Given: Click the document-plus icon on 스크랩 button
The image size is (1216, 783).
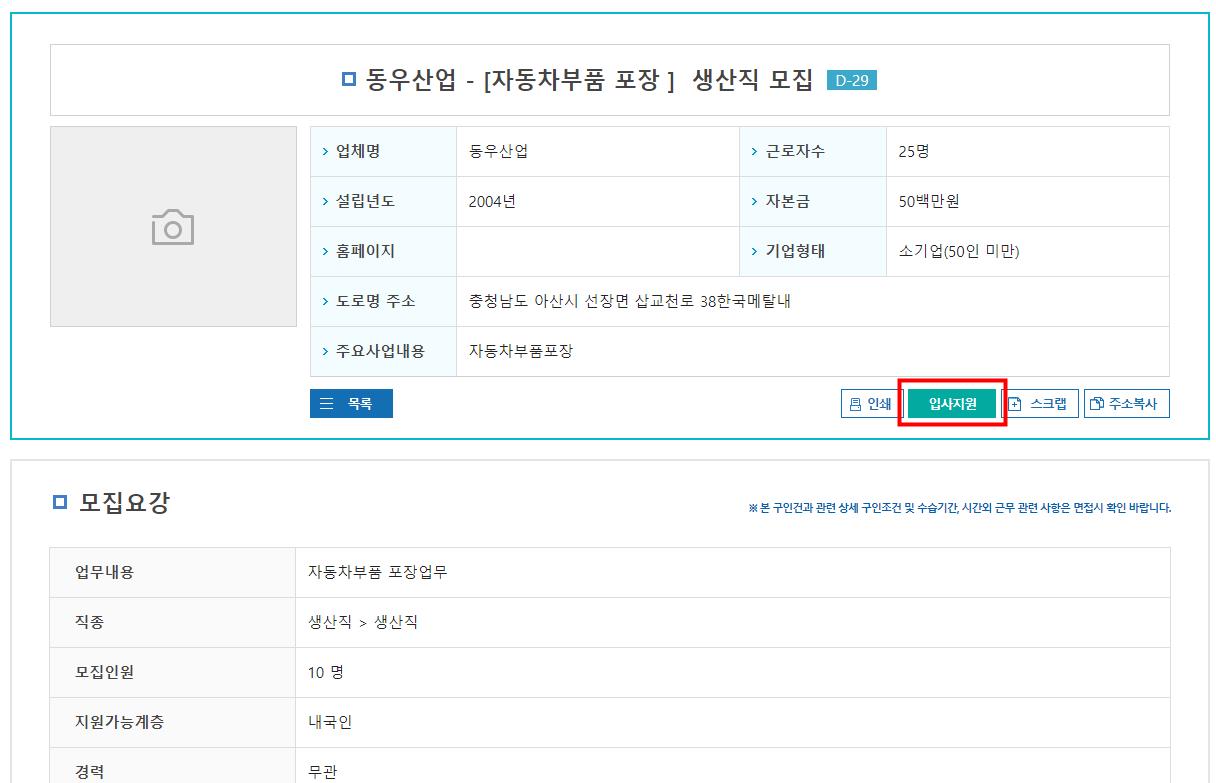Looking at the screenshot, I should click(x=1014, y=403).
